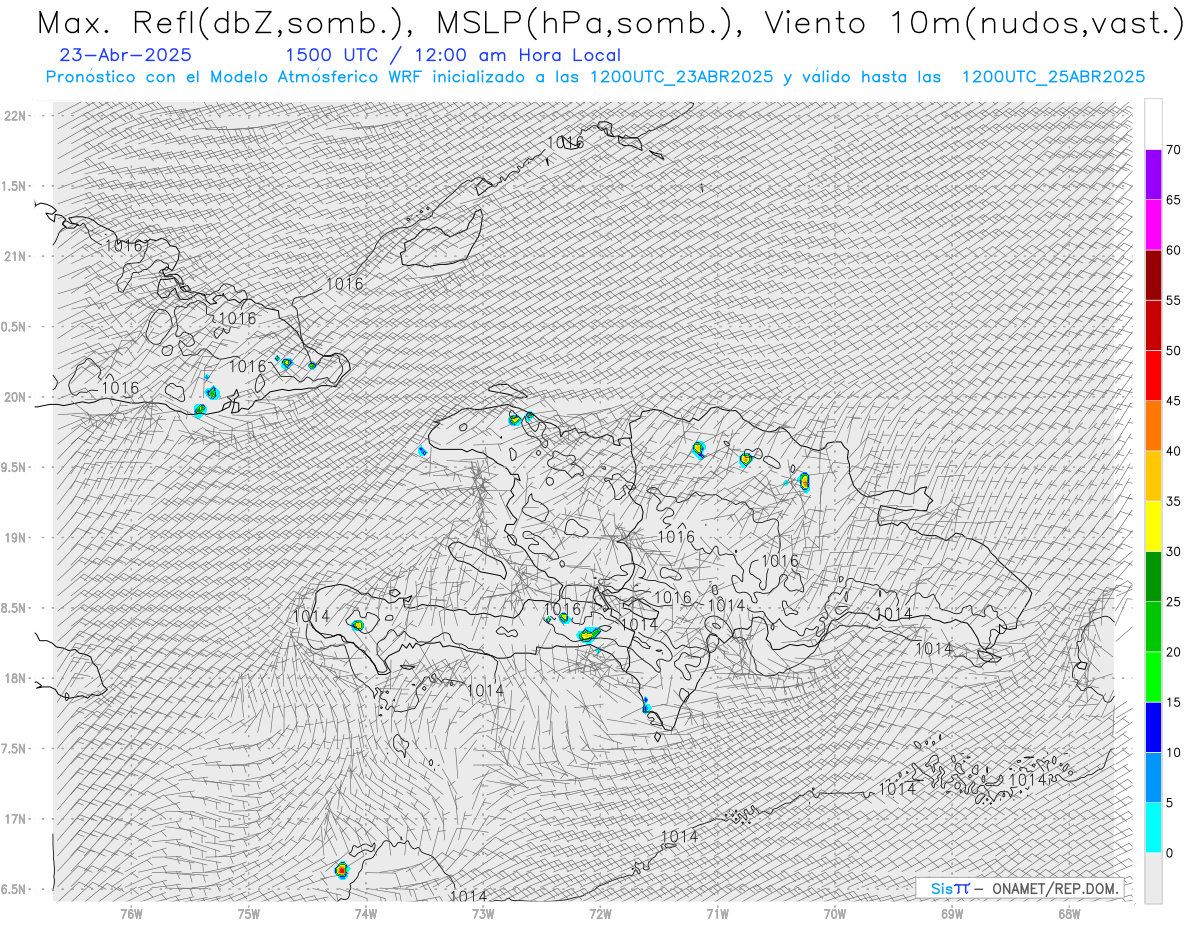Screen dimensions: 1200x927
Task: Click the 71W longitude label
Action: 717,913
